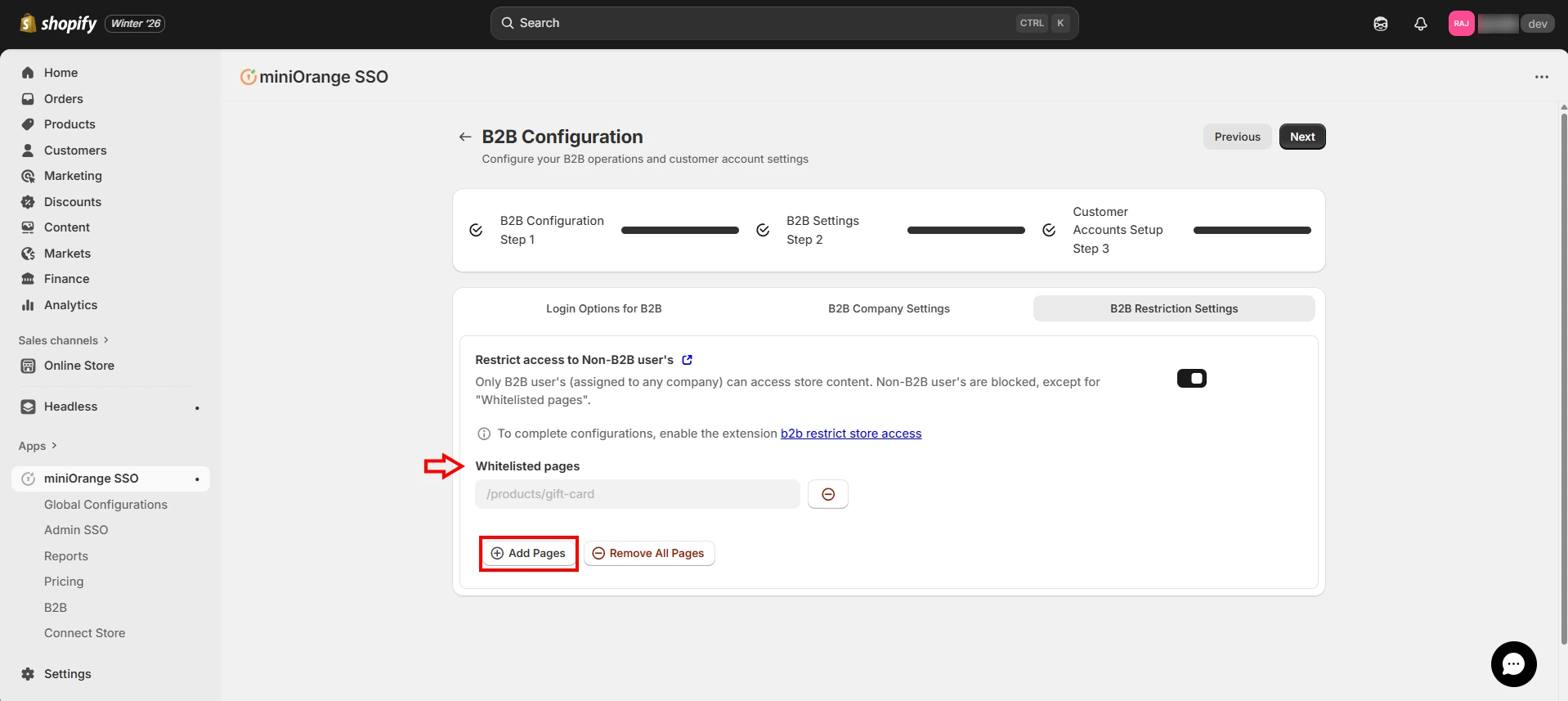
Task: Click the Add Pages button
Action: (x=528, y=553)
